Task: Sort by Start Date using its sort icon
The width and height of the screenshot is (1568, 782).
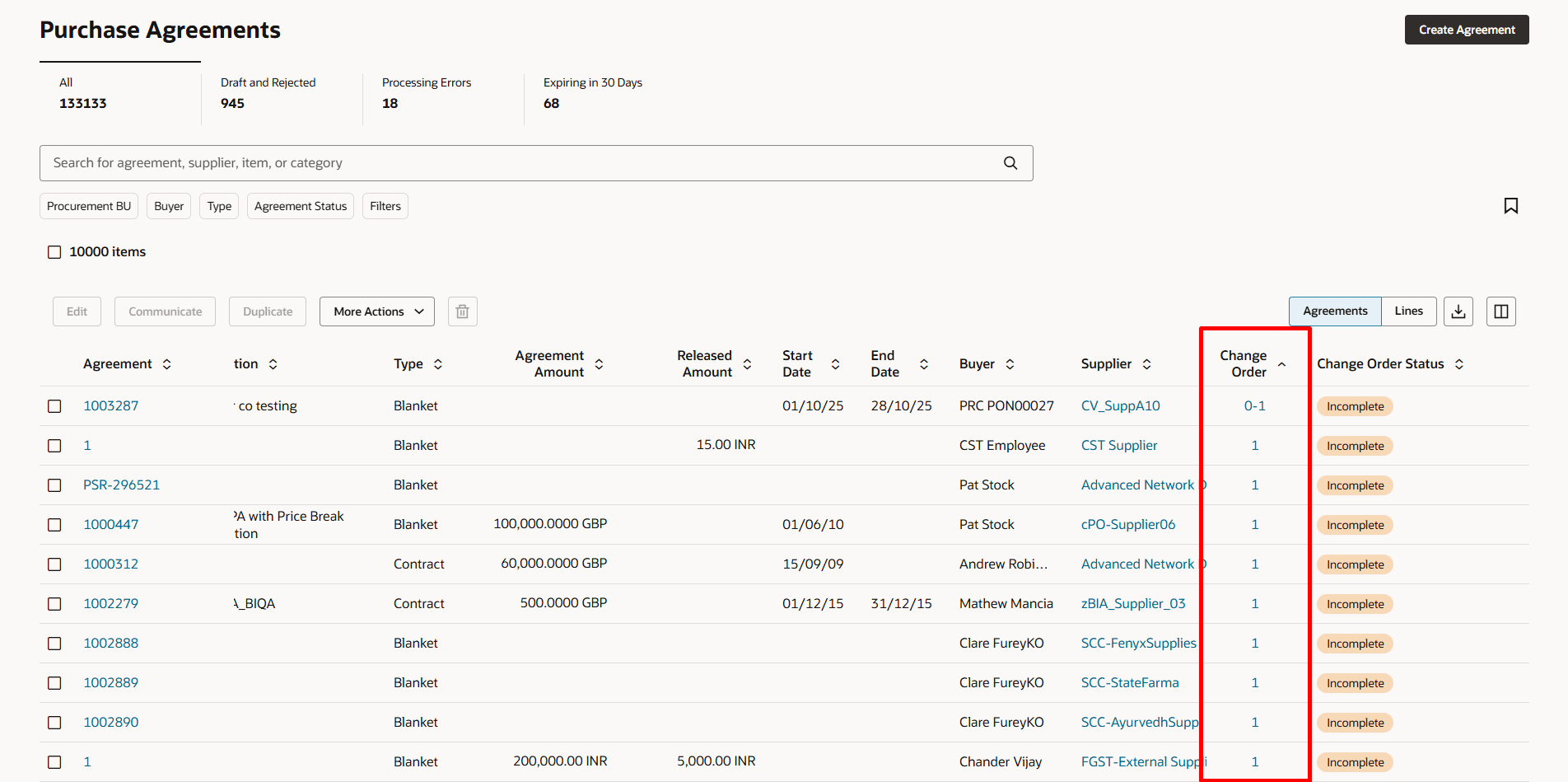Action: pos(836,363)
